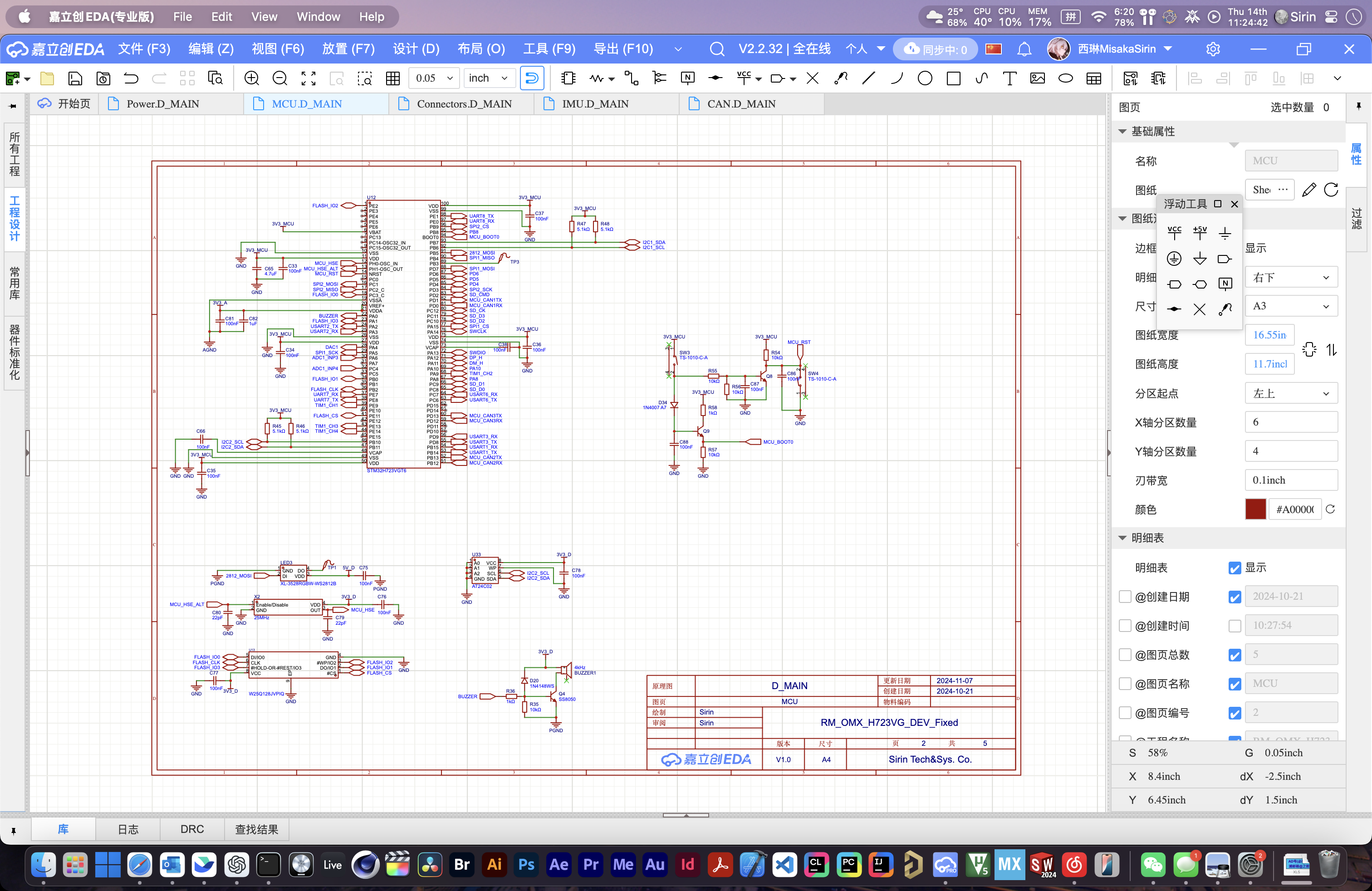Image resolution: width=1372 pixels, height=891 pixels.
Task: Uncheck the @图页总数 value checkbox
Action: click(x=1234, y=655)
